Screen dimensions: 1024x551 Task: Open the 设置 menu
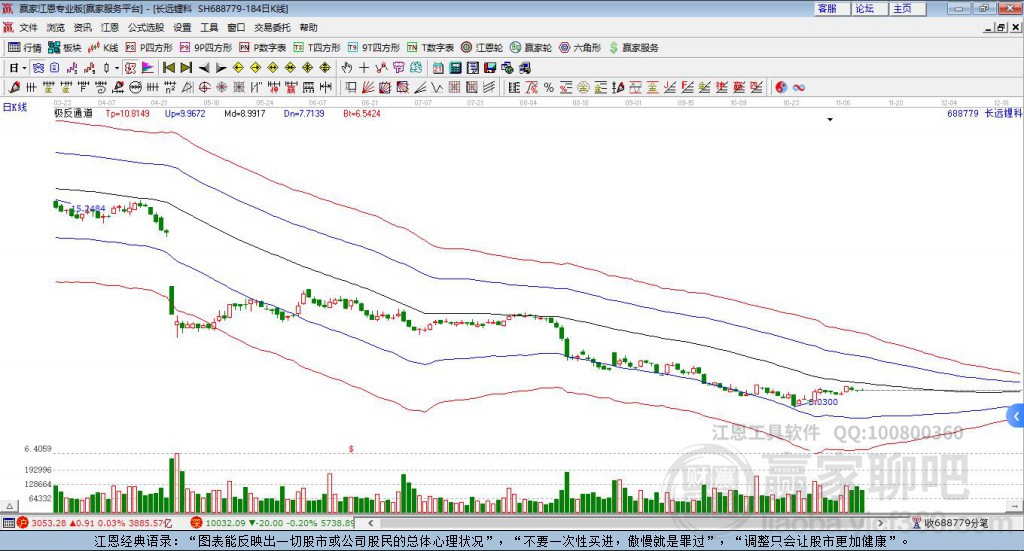click(182, 27)
